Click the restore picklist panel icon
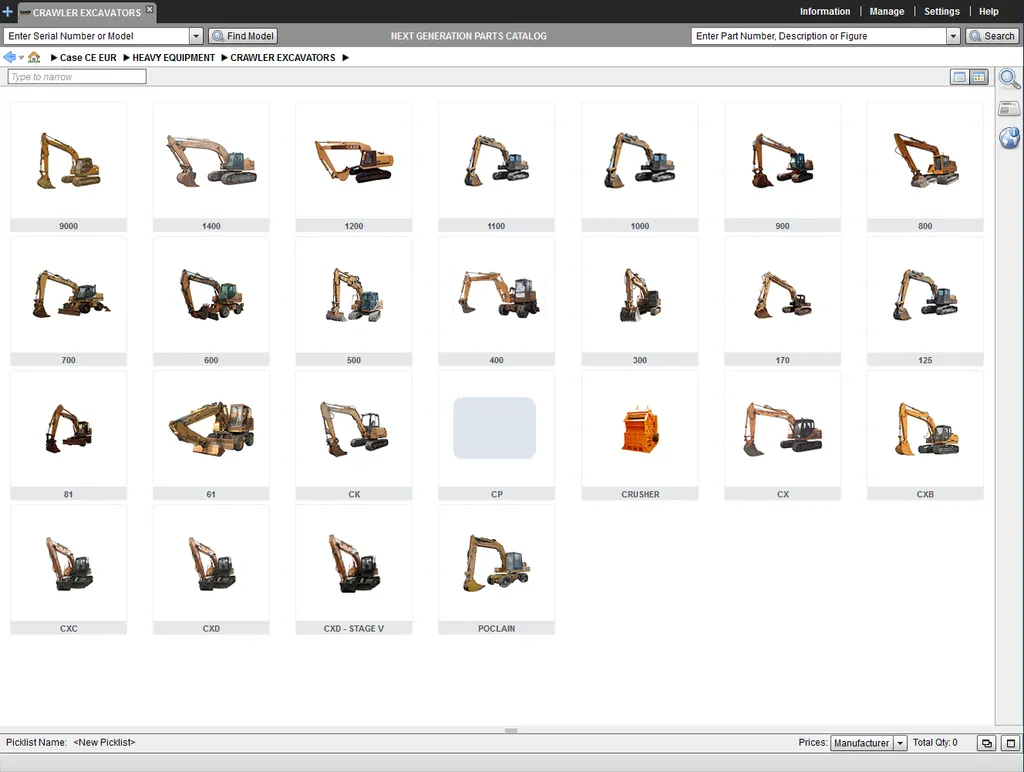This screenshot has height=772, width=1024. click(x=986, y=743)
